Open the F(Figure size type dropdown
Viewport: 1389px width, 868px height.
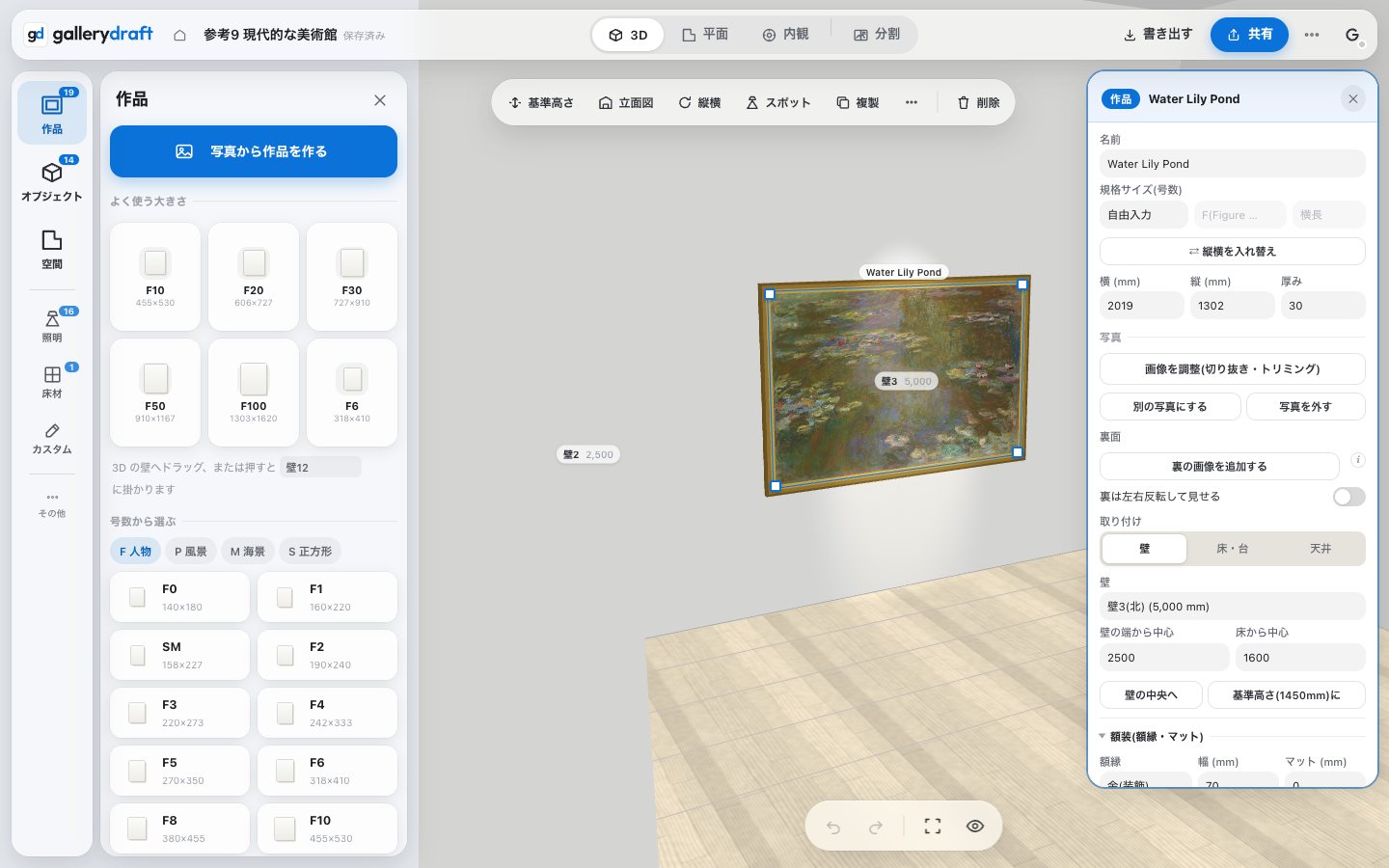(x=1239, y=215)
